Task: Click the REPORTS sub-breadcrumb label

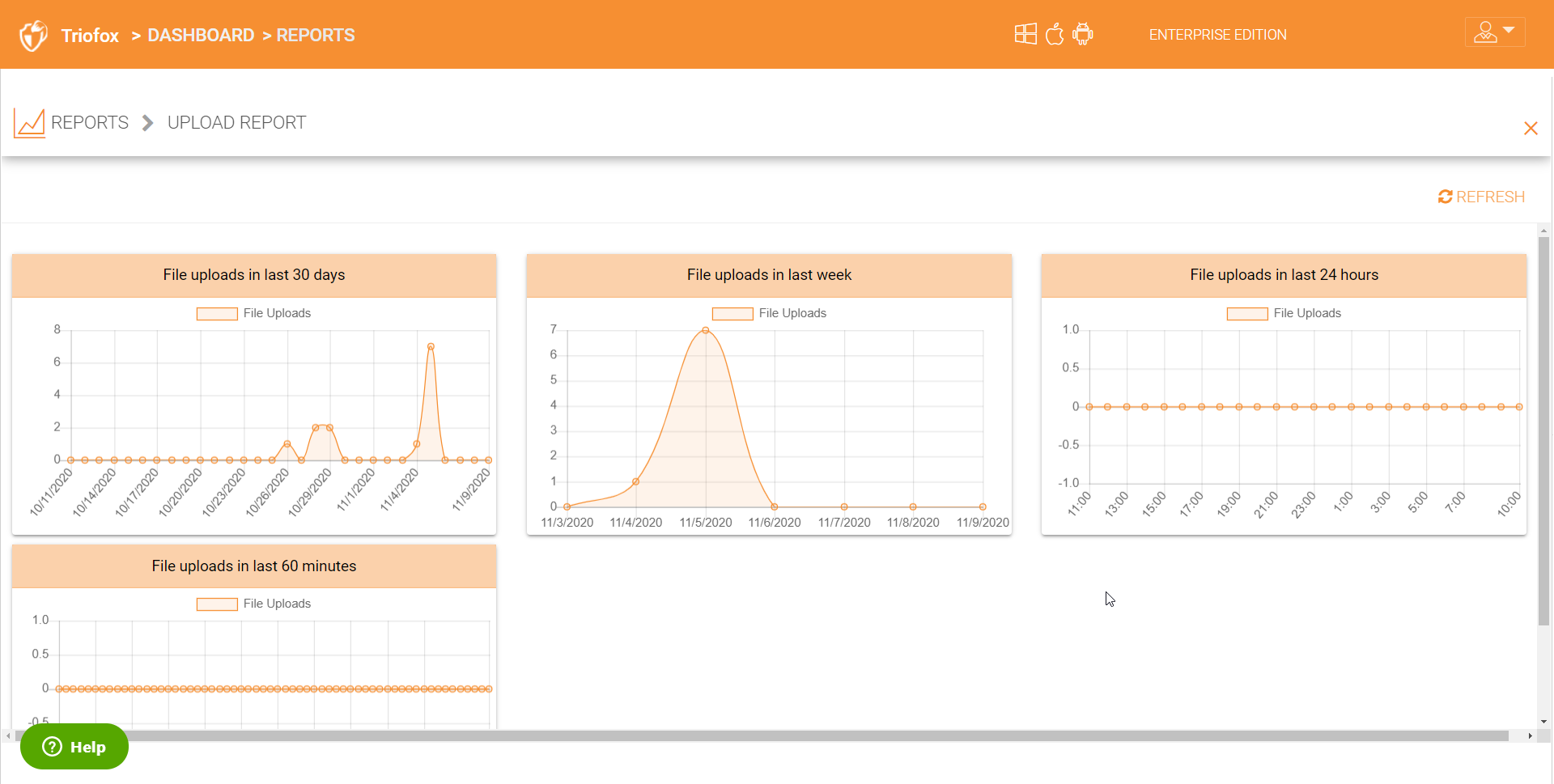Action: 90,122
